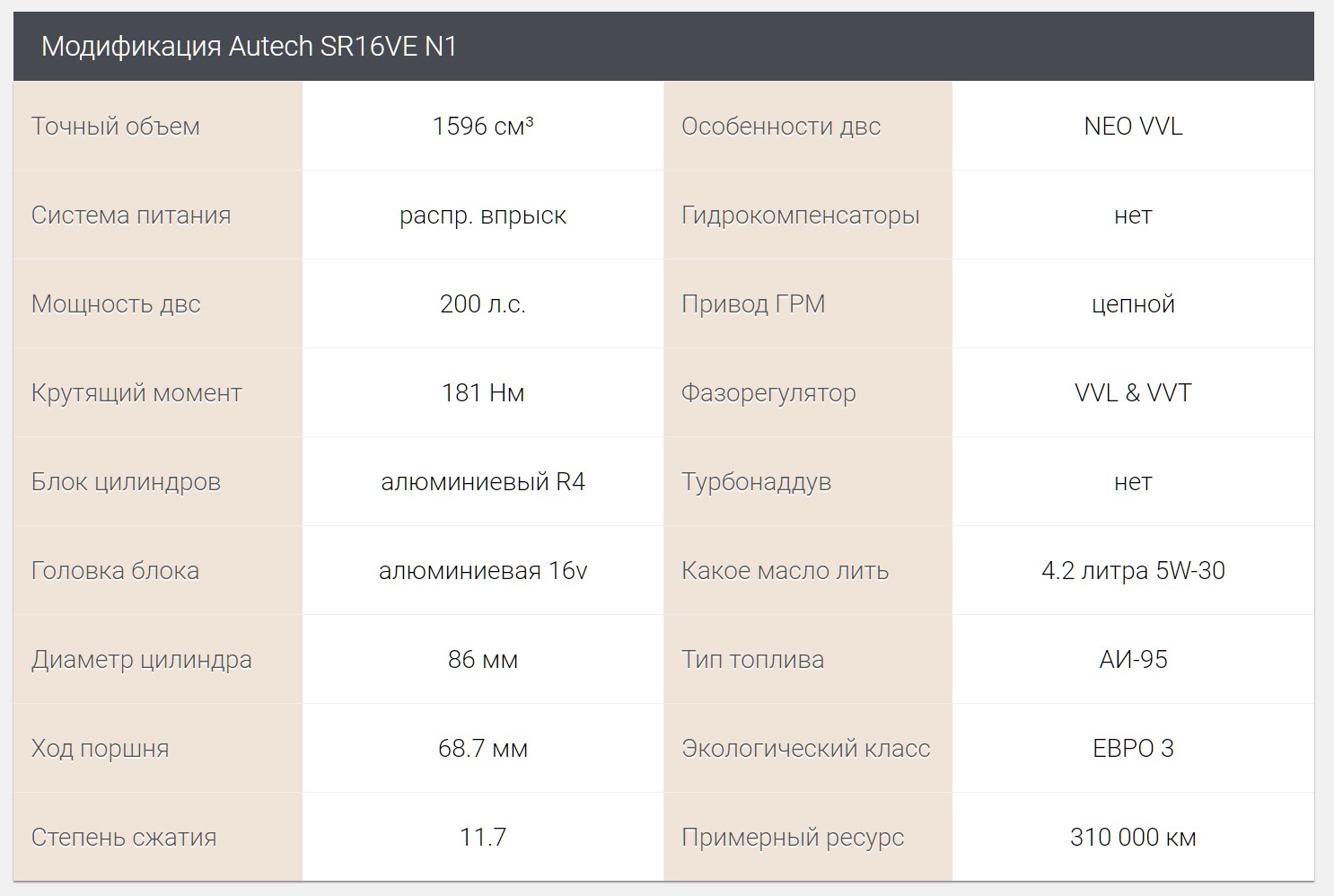The height and width of the screenshot is (896, 1334).
Task: Click the value "цепной"
Action: point(1133,304)
